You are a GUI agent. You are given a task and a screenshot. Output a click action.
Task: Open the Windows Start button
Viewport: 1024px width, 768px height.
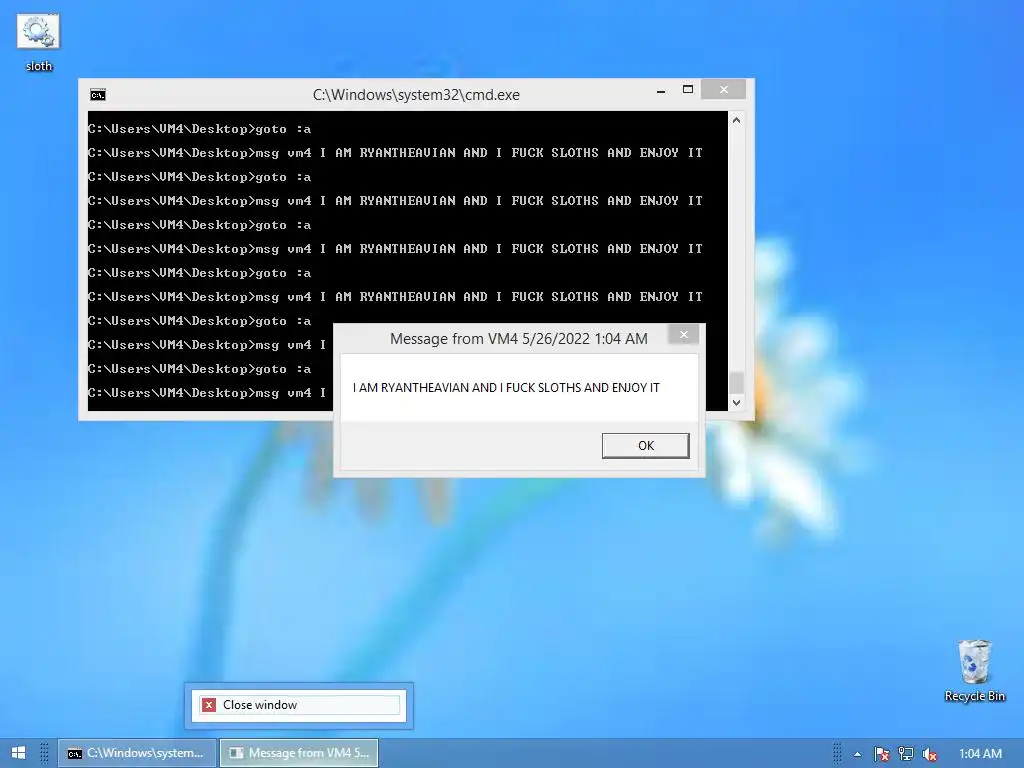click(18, 753)
